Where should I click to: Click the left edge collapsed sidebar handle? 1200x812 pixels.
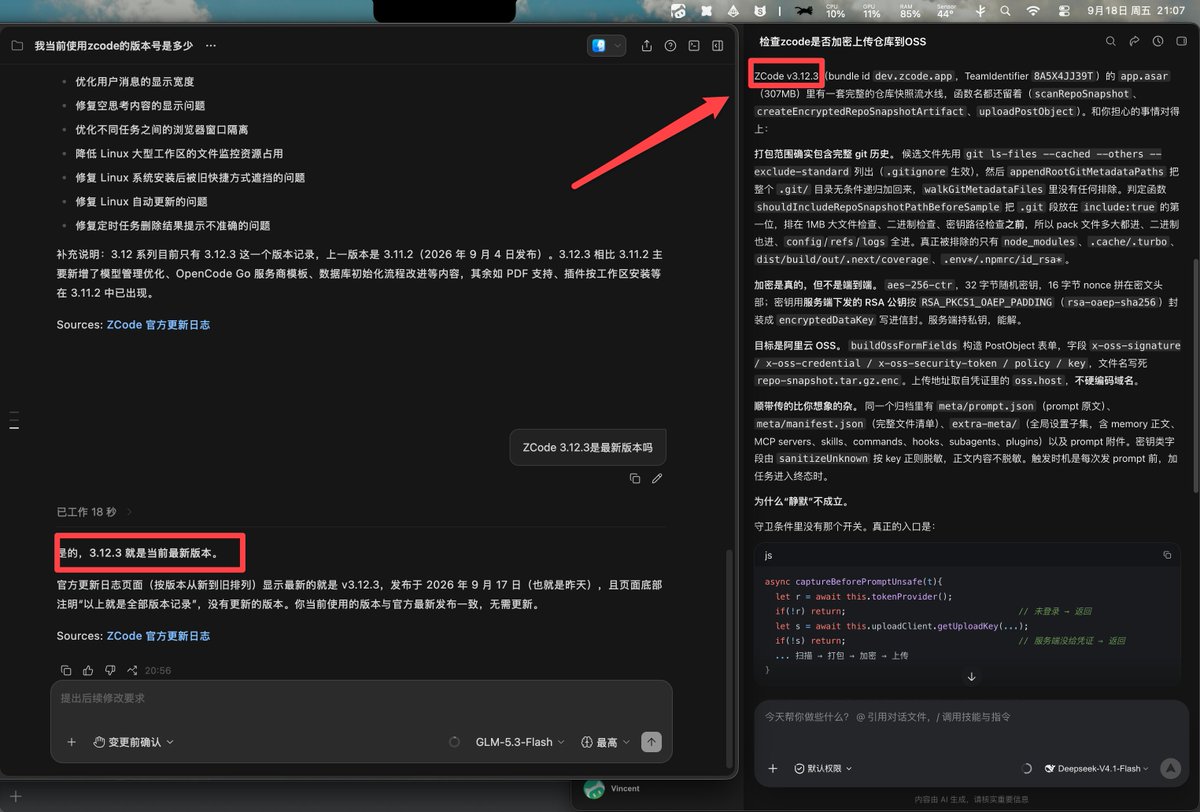[14, 420]
